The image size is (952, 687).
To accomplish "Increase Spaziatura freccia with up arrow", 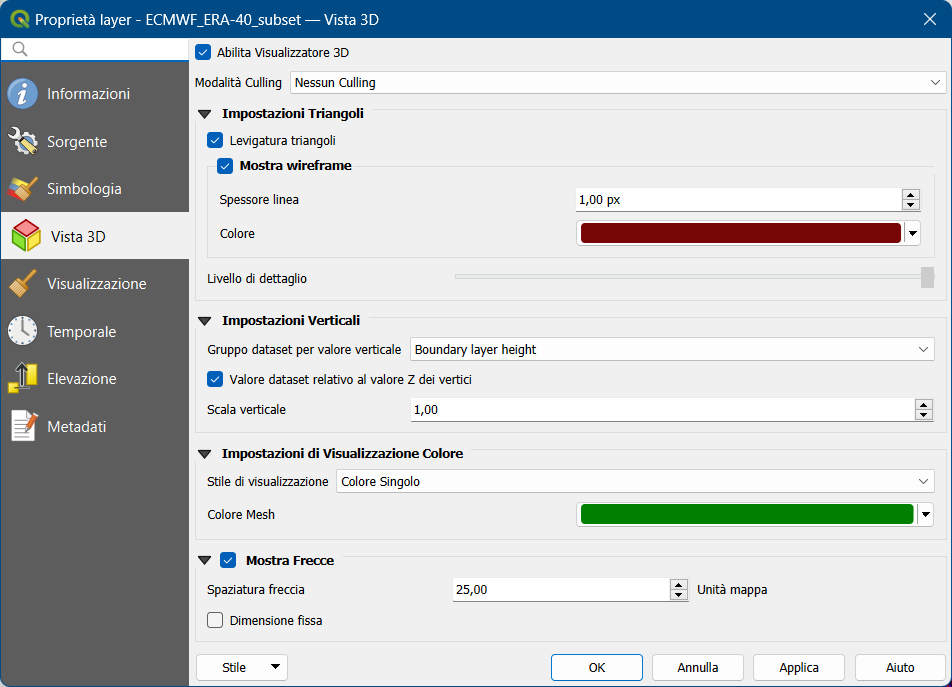I will pyautogui.click(x=679, y=584).
